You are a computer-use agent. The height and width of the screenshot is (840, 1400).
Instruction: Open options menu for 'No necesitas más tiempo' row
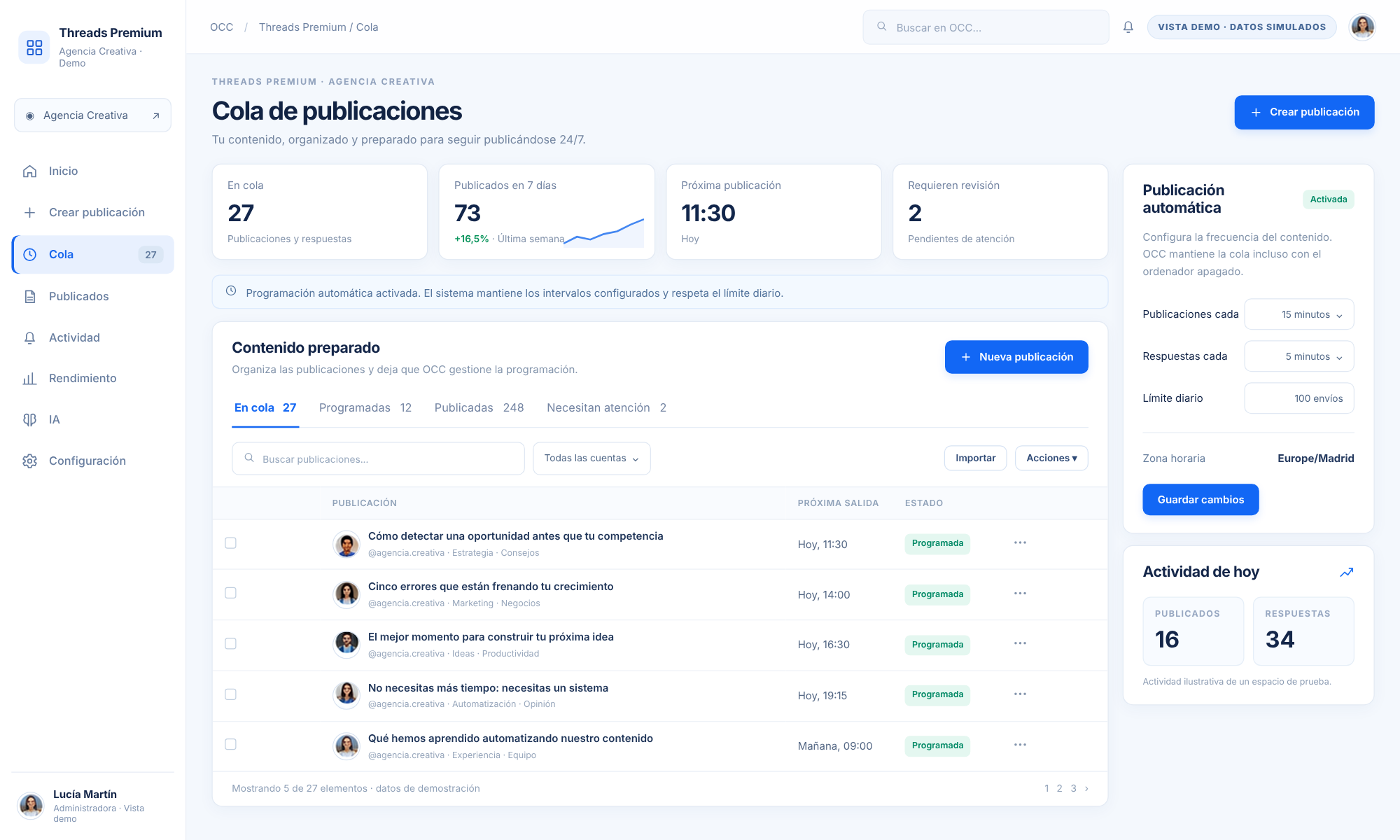[x=1020, y=694]
